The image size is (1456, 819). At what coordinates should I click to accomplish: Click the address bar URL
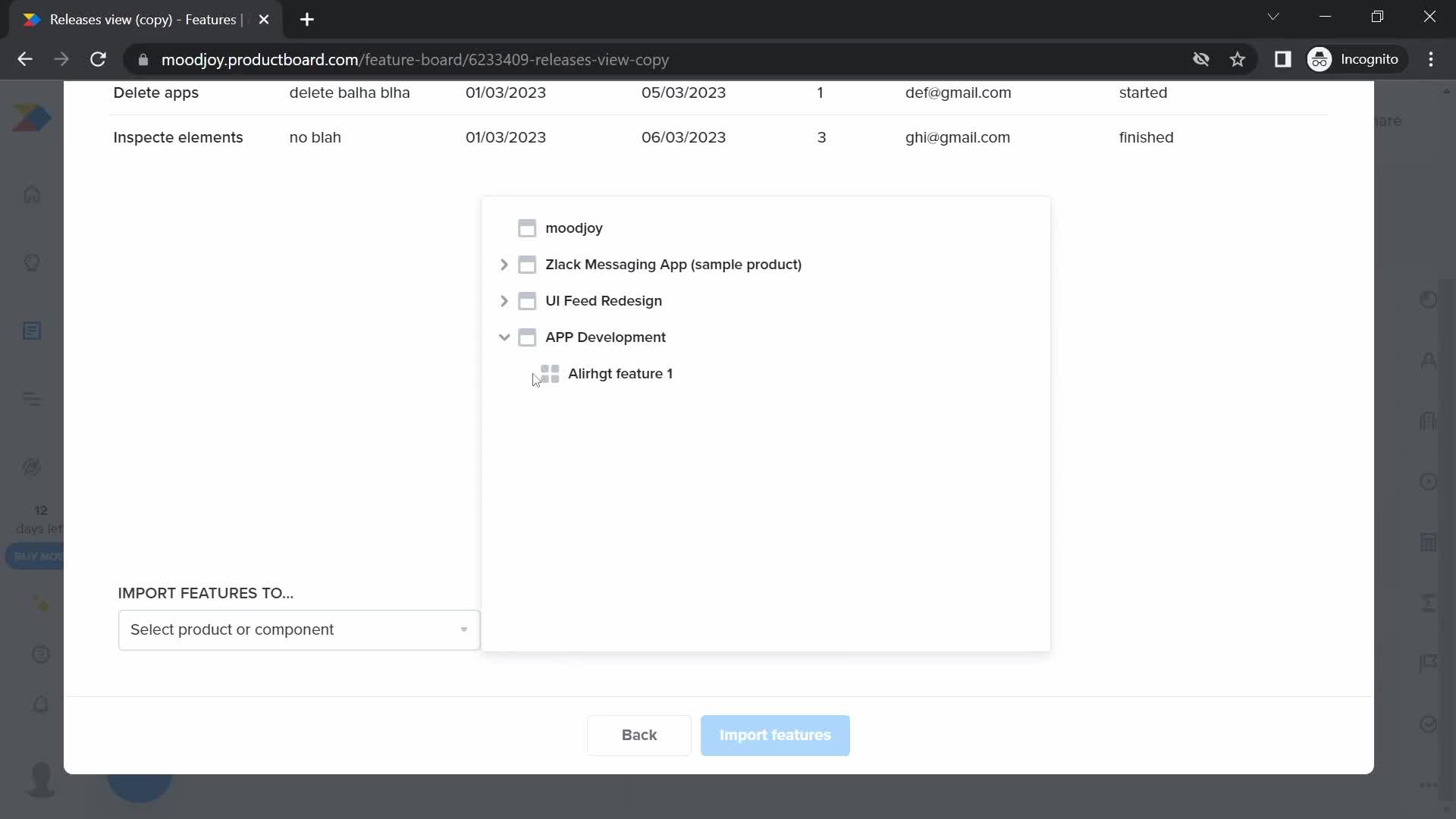[415, 59]
